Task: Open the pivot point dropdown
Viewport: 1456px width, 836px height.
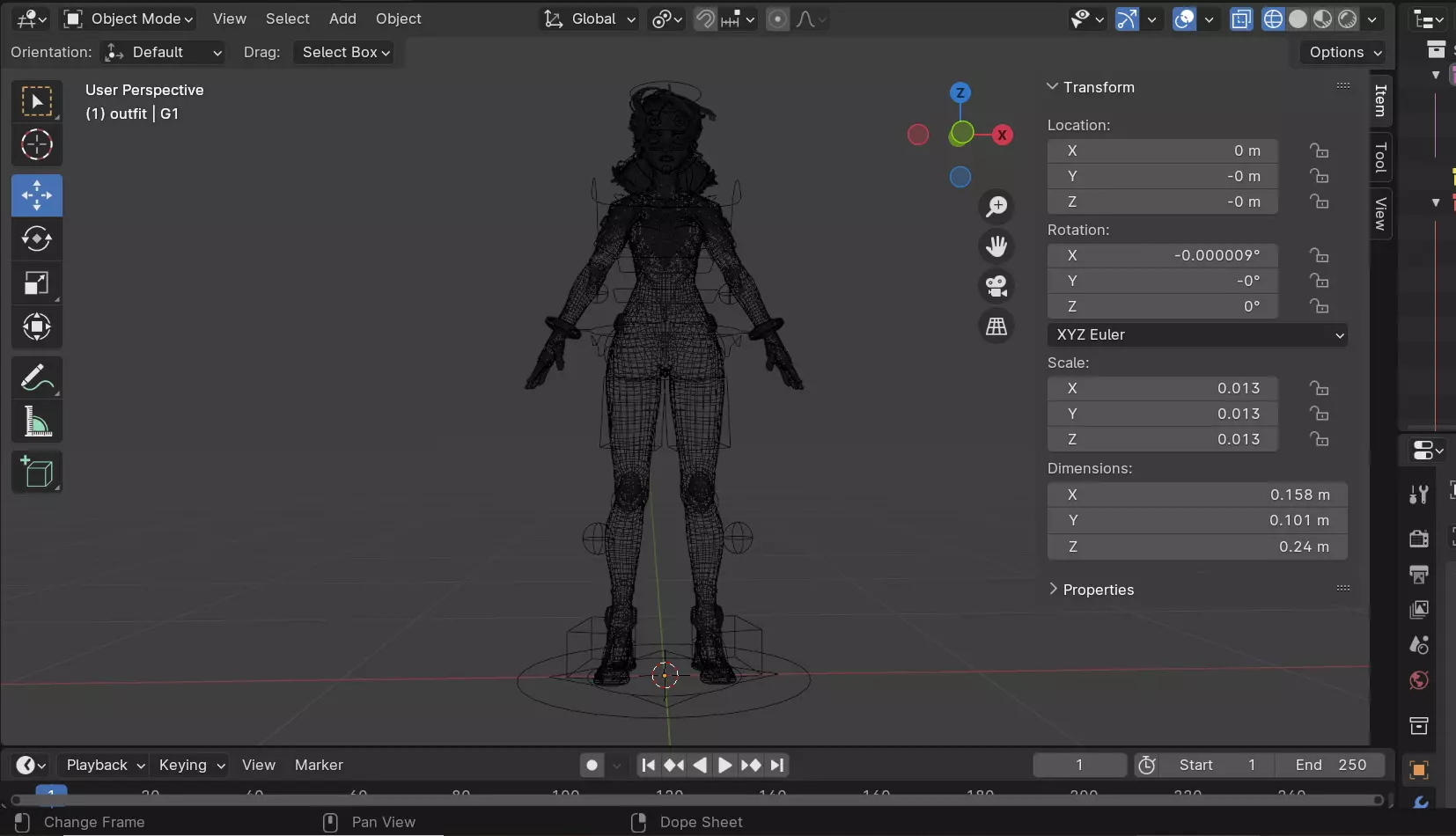Action: [x=666, y=18]
